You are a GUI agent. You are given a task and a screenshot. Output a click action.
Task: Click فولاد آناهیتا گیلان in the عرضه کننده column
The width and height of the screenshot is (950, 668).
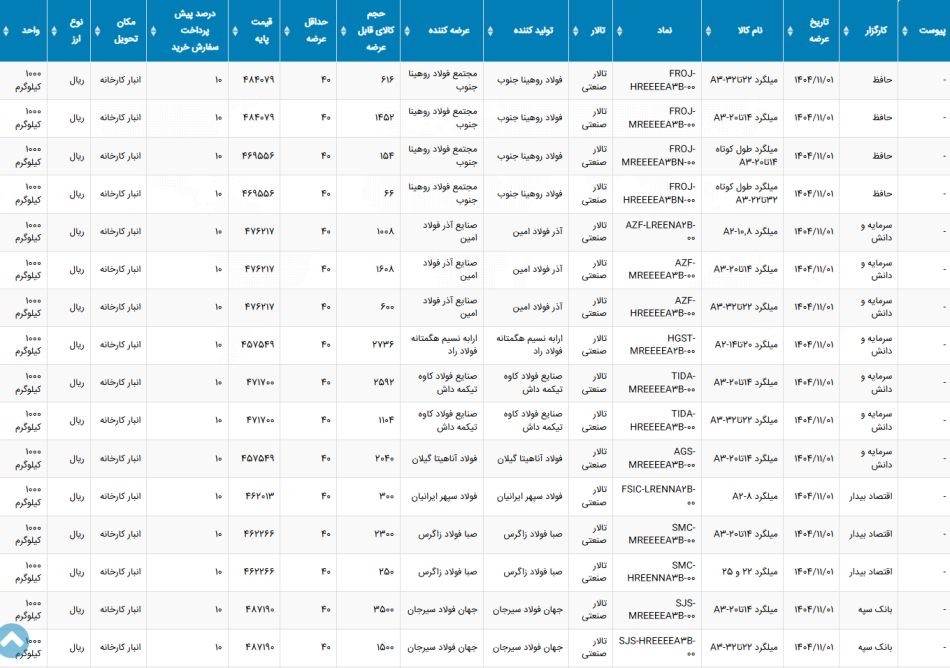coord(445,458)
